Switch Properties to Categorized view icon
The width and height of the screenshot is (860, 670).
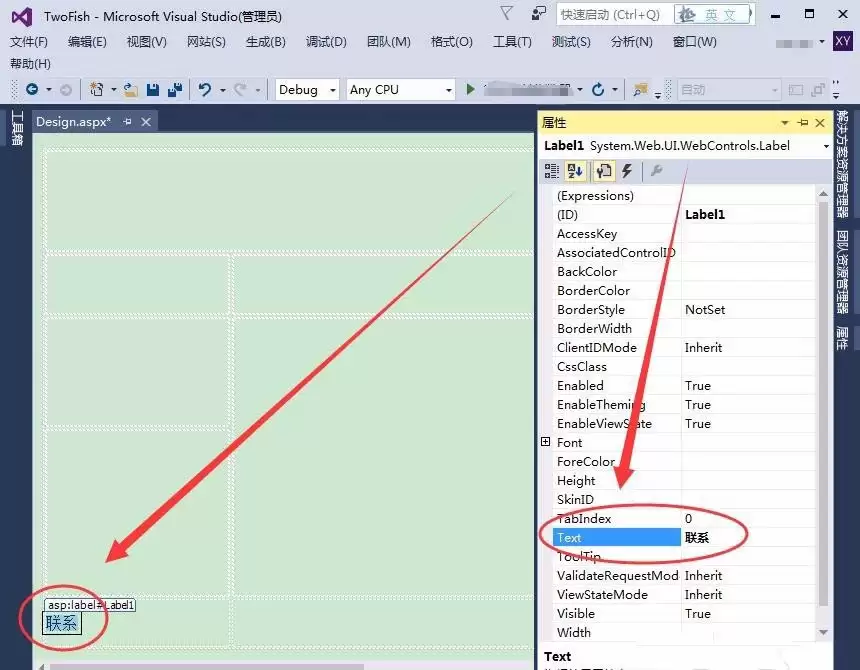(551, 171)
